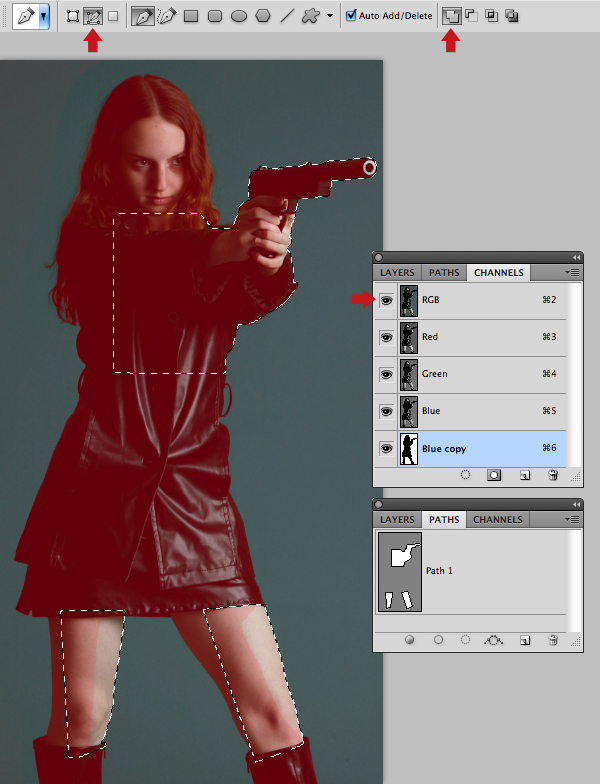Select the Line shape tool
The image size is (600, 784).
(287, 16)
